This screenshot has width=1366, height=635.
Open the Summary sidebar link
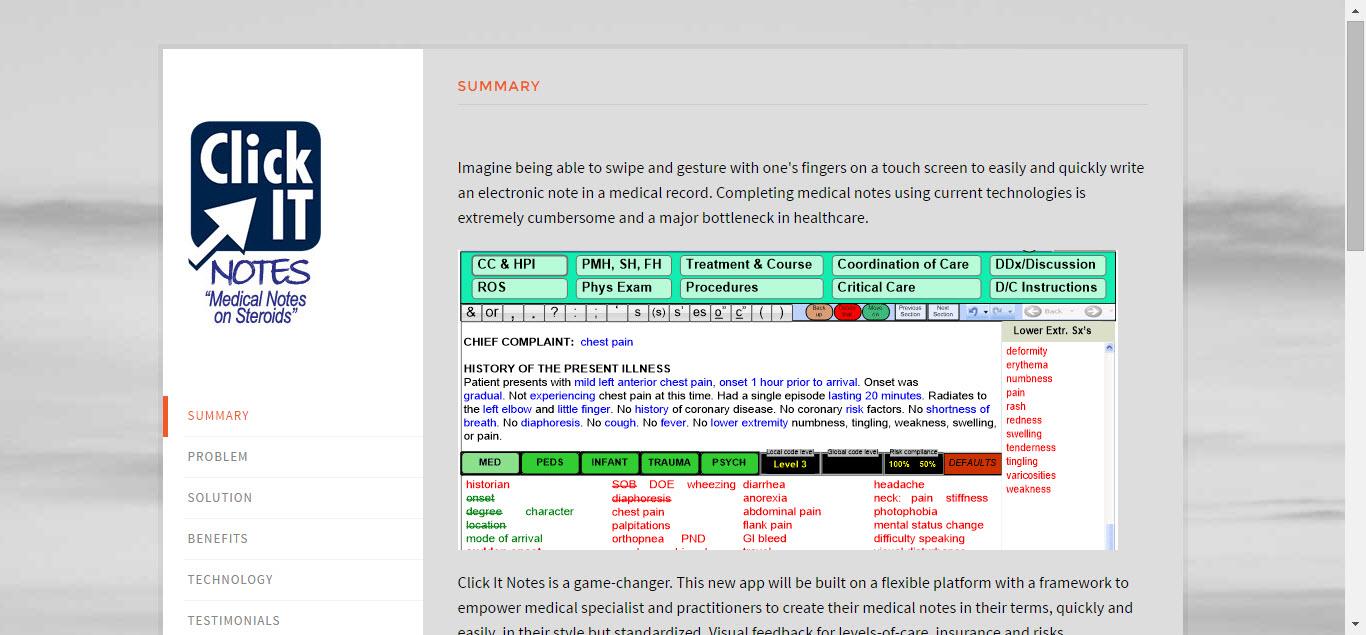(218, 416)
